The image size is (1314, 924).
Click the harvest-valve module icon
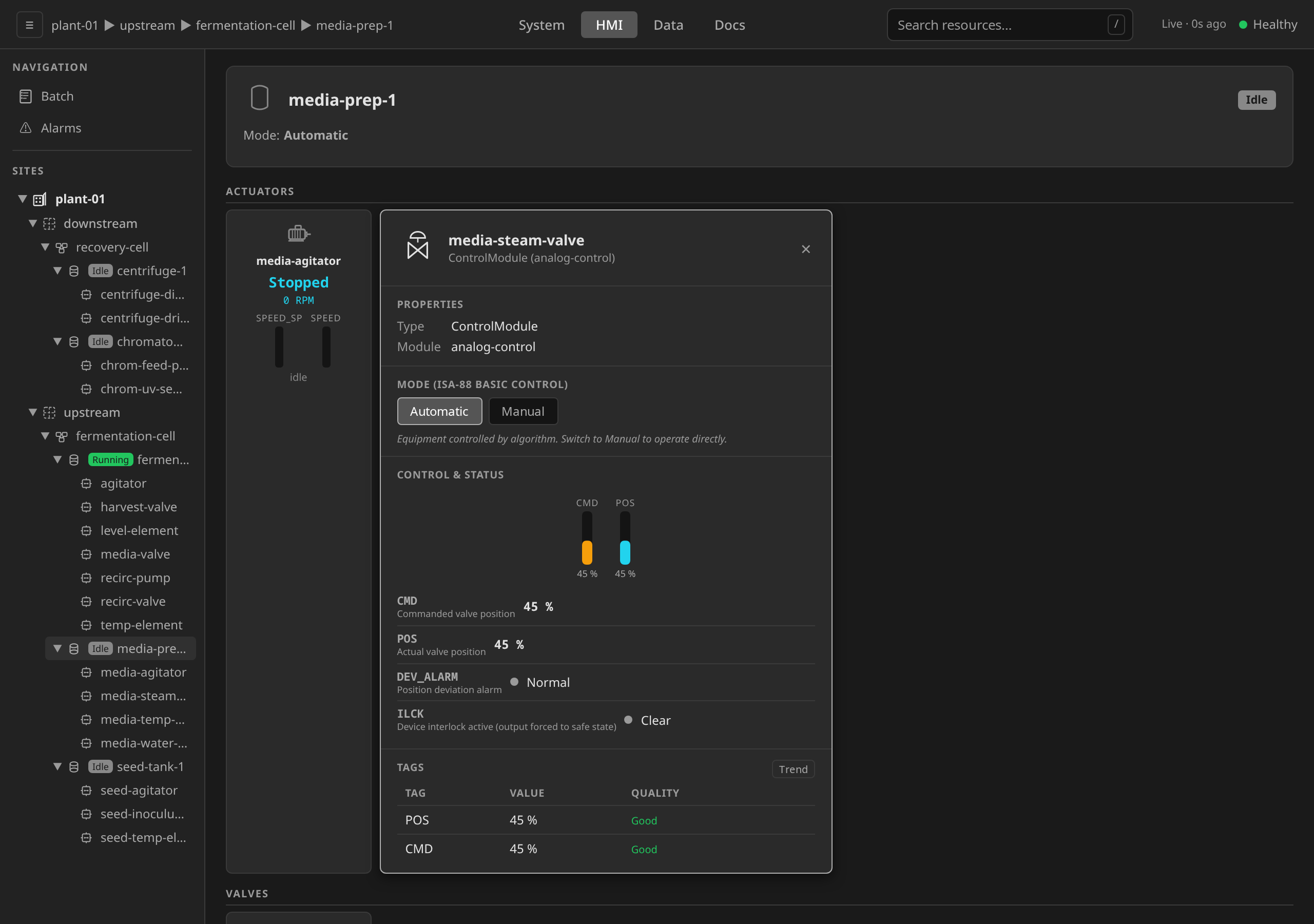(86, 507)
